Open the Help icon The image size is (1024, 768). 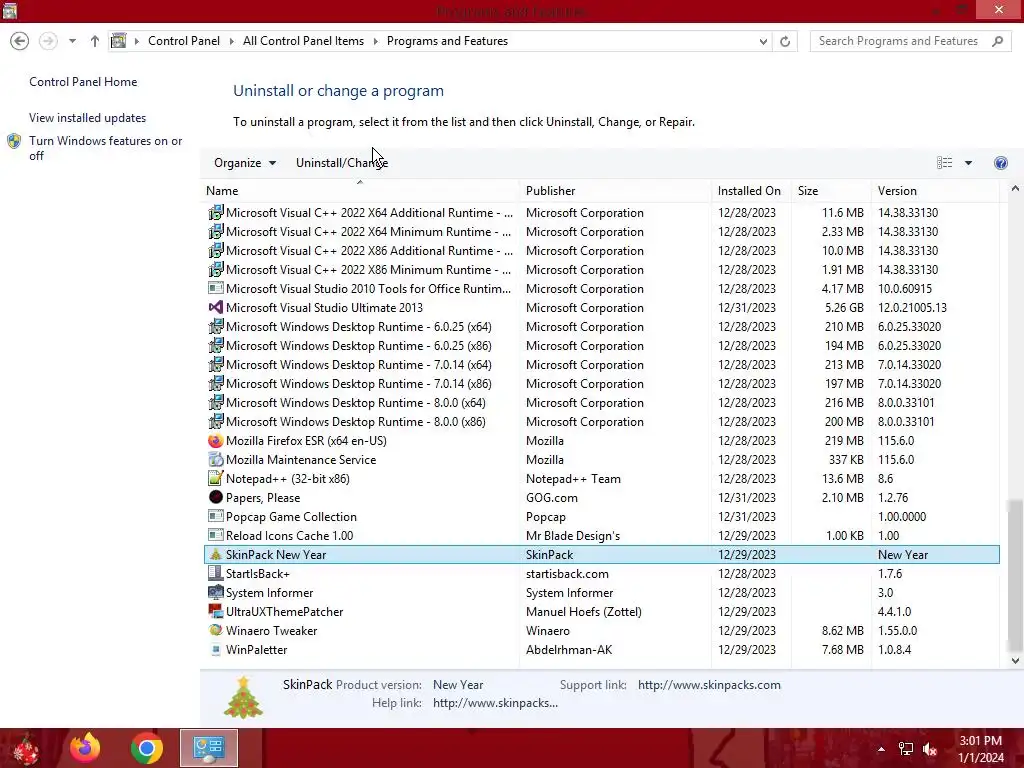(1000, 163)
